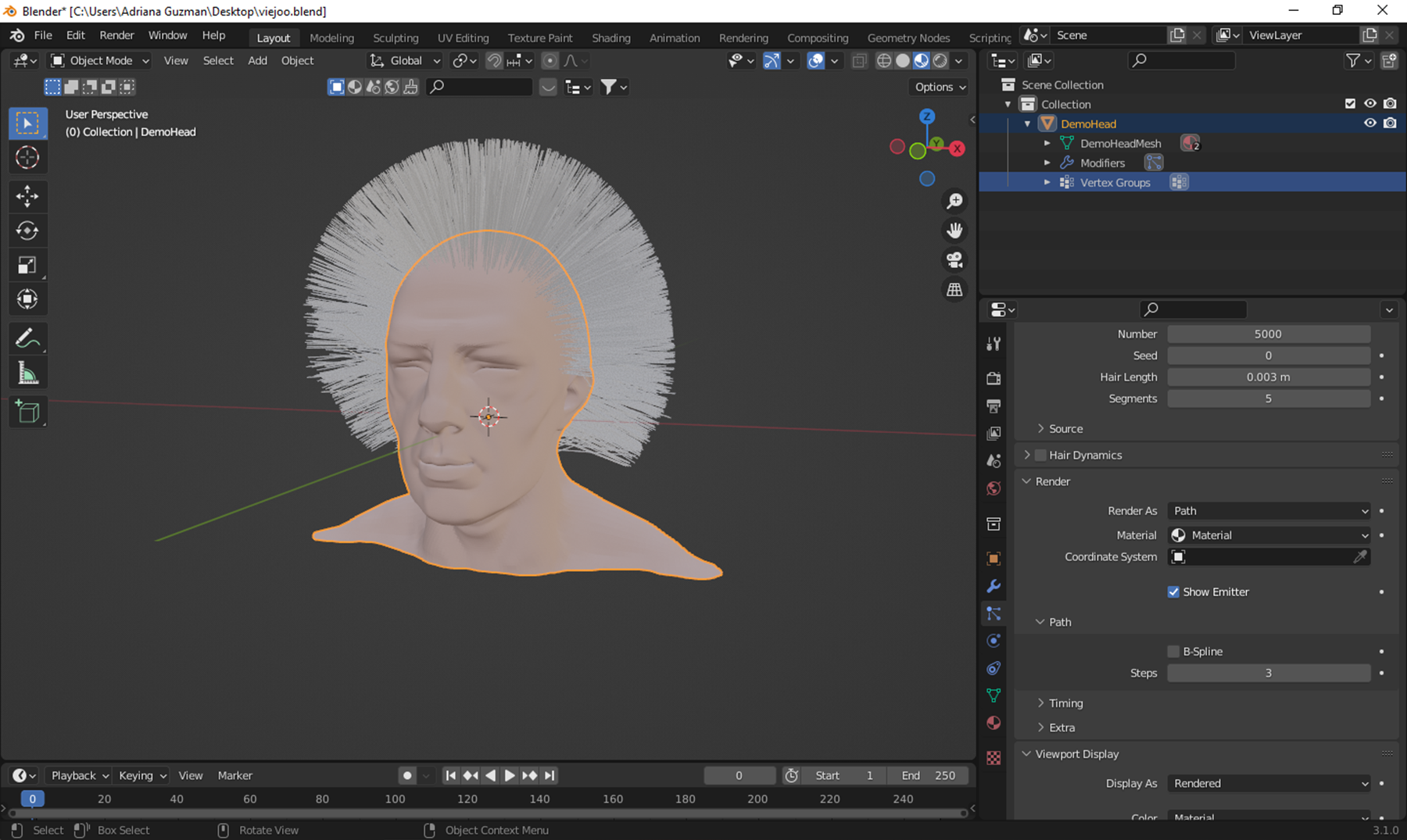Screen dimensions: 1407x840
Task: Open the Output properties tab
Action: (993, 406)
